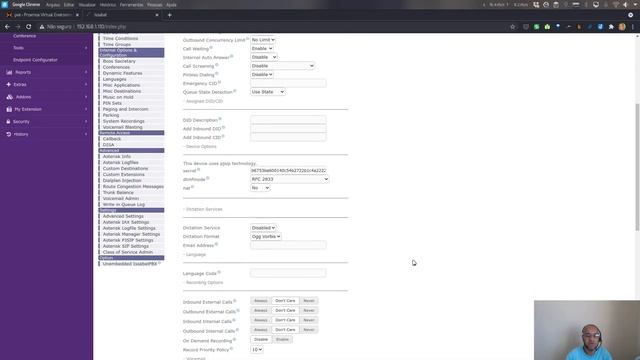Screen dimensions: 640x360
Task: Open a new browser tab
Action: coord(169,15)
